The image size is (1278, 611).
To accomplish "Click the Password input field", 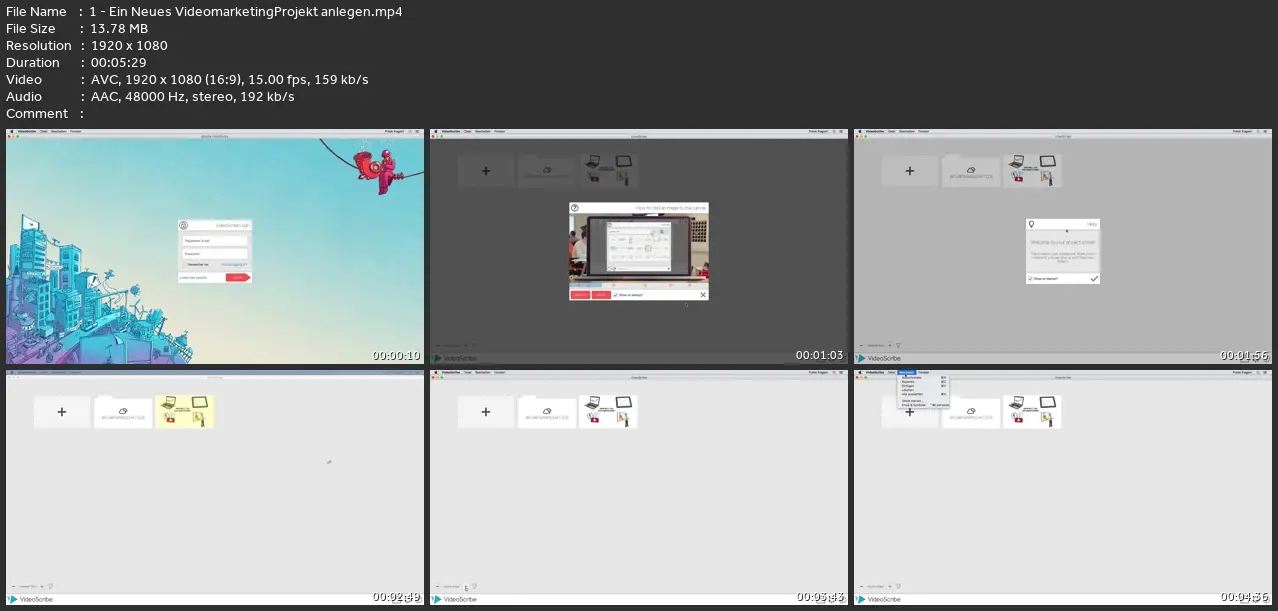I will pos(214,253).
